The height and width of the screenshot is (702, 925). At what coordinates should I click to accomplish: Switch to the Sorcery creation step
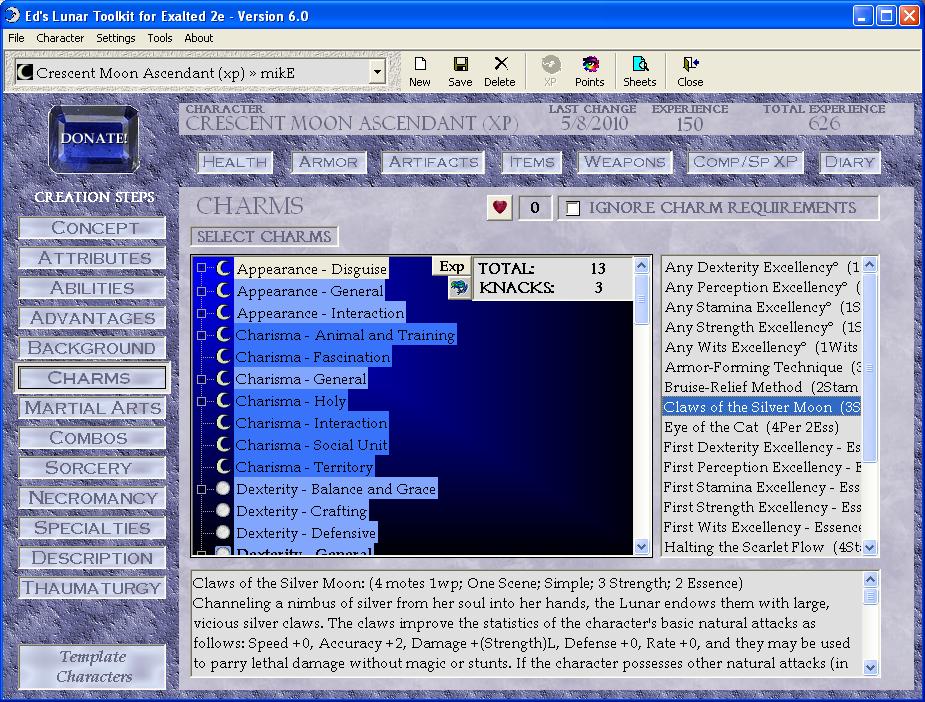[93, 468]
